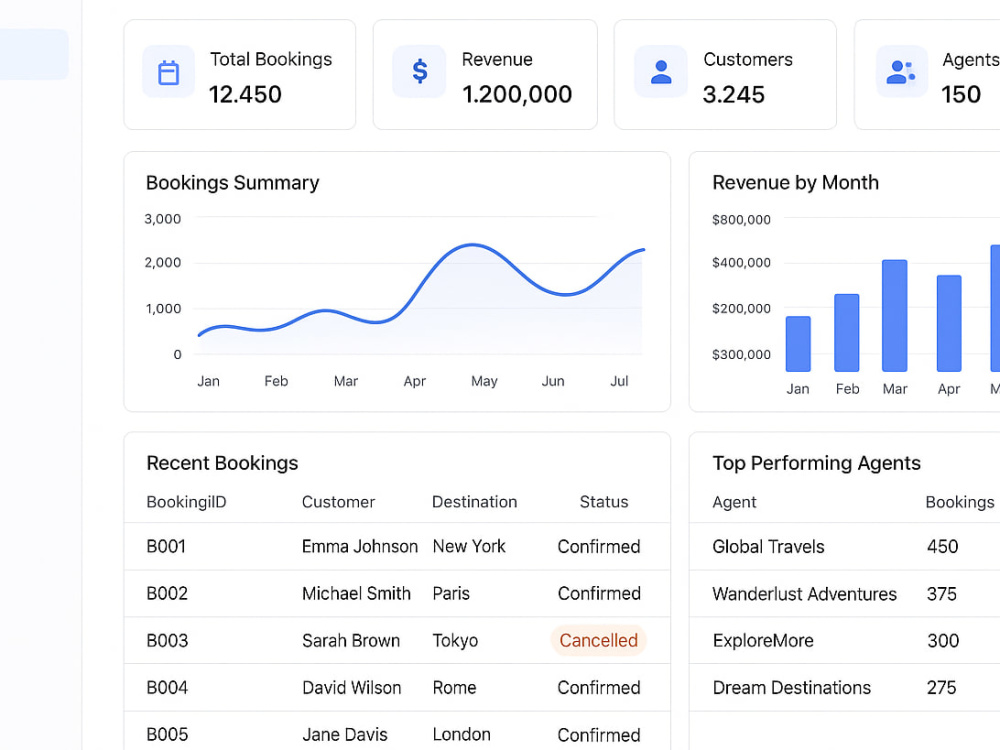Sort by Status column header
The width and height of the screenshot is (1000, 750).
tap(603, 502)
